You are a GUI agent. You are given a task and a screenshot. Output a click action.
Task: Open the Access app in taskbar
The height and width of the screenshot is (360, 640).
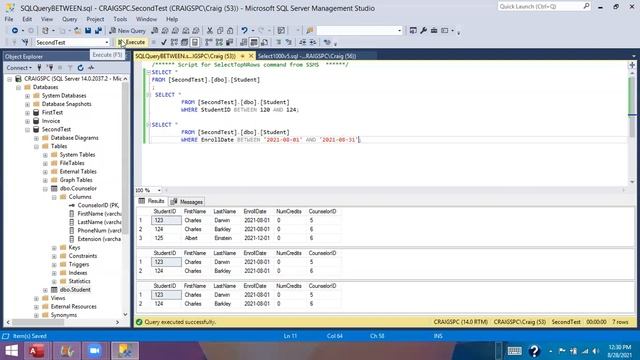pos(37,351)
